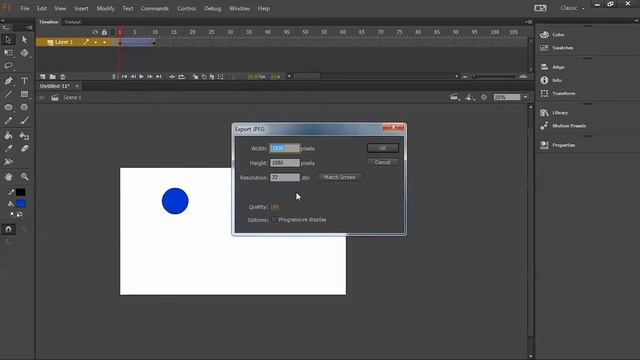Screen dimensions: 640x360
Task: Select the Pencil tool
Action: (x=8, y=120)
